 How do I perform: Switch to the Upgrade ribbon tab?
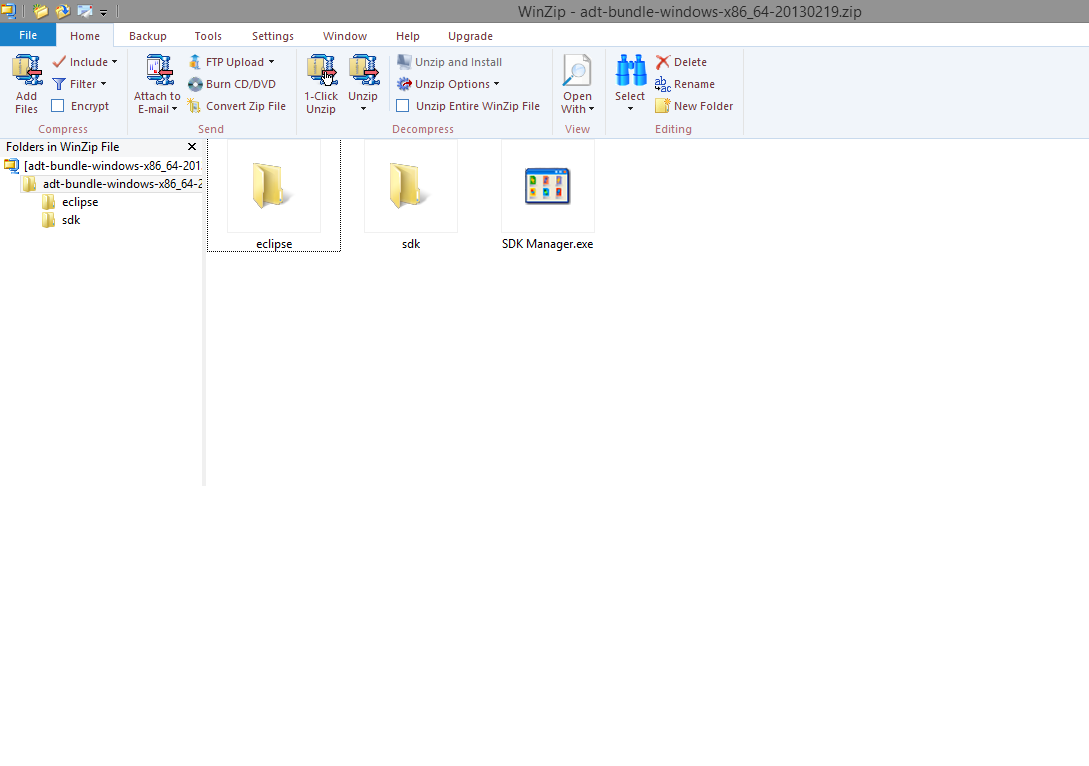click(470, 36)
